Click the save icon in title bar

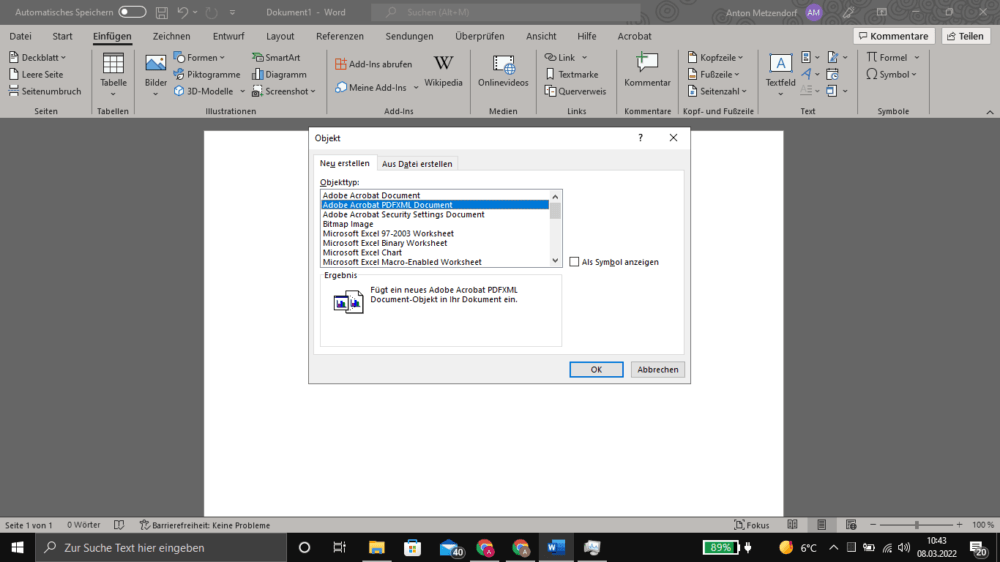click(162, 12)
